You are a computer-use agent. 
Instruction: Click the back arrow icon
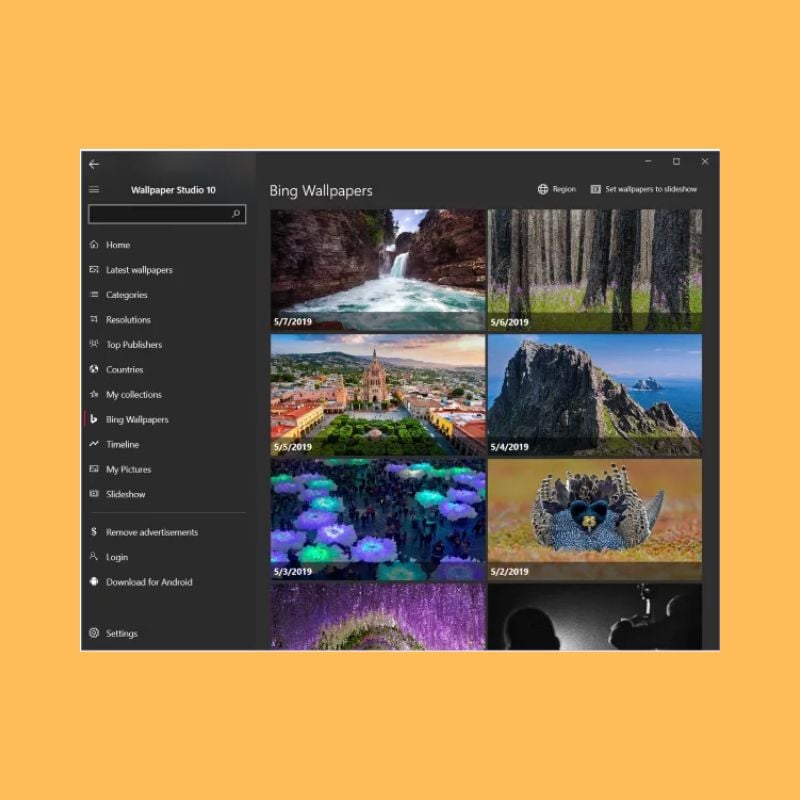click(x=94, y=164)
